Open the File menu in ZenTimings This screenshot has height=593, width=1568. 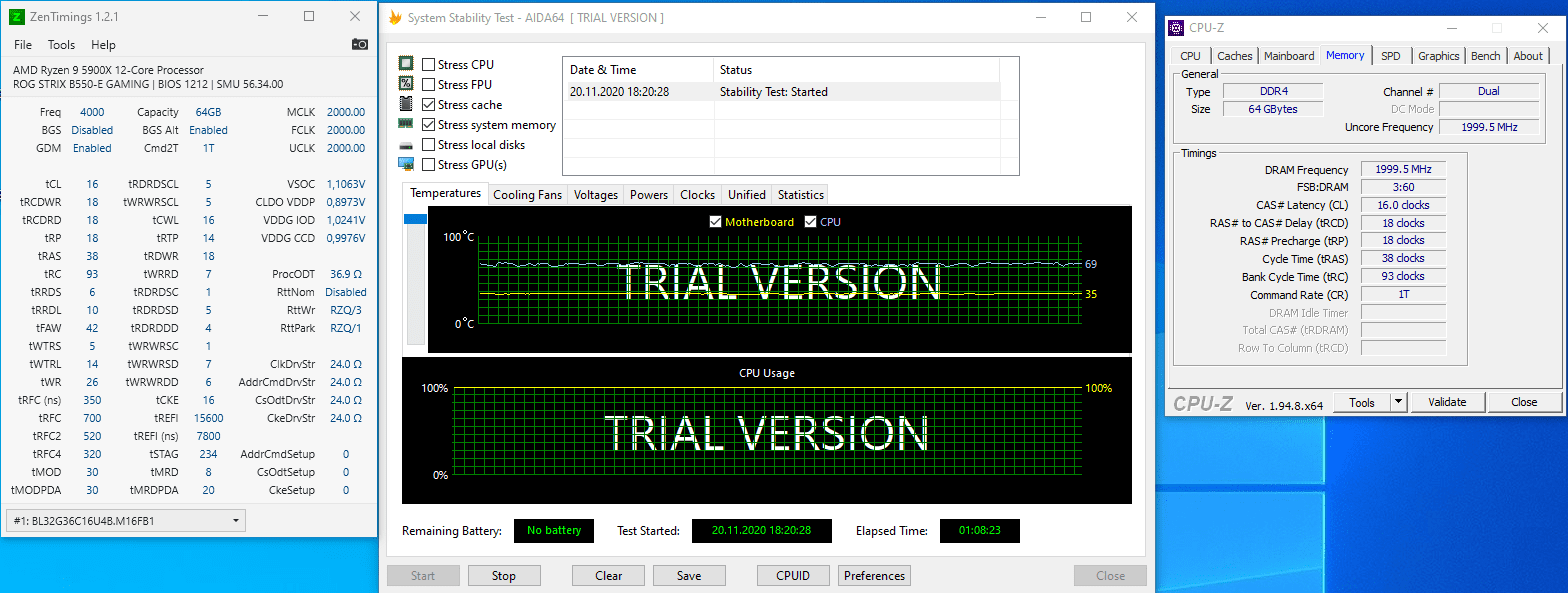click(x=23, y=45)
